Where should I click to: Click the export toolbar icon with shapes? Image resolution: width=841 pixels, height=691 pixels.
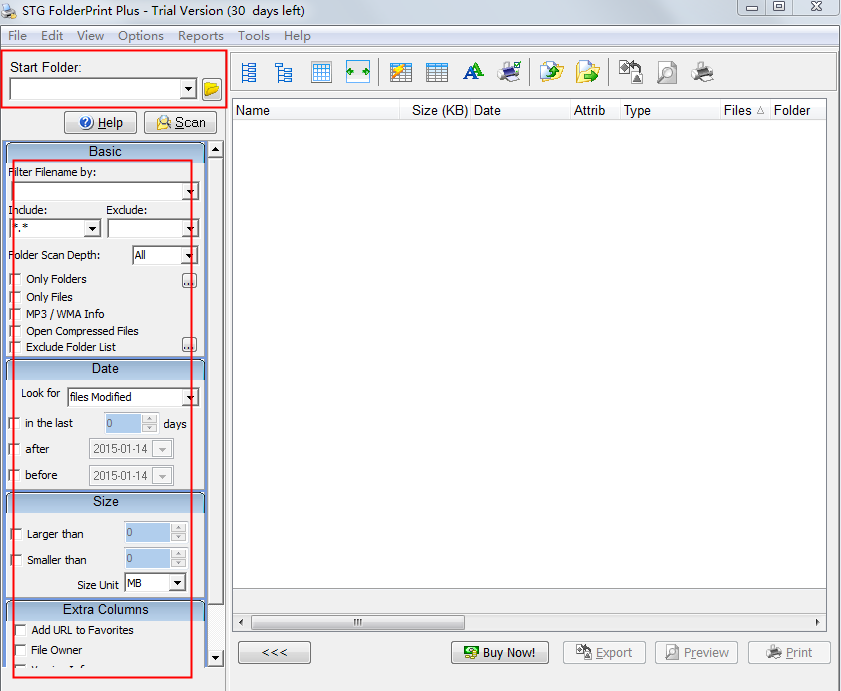click(x=631, y=71)
